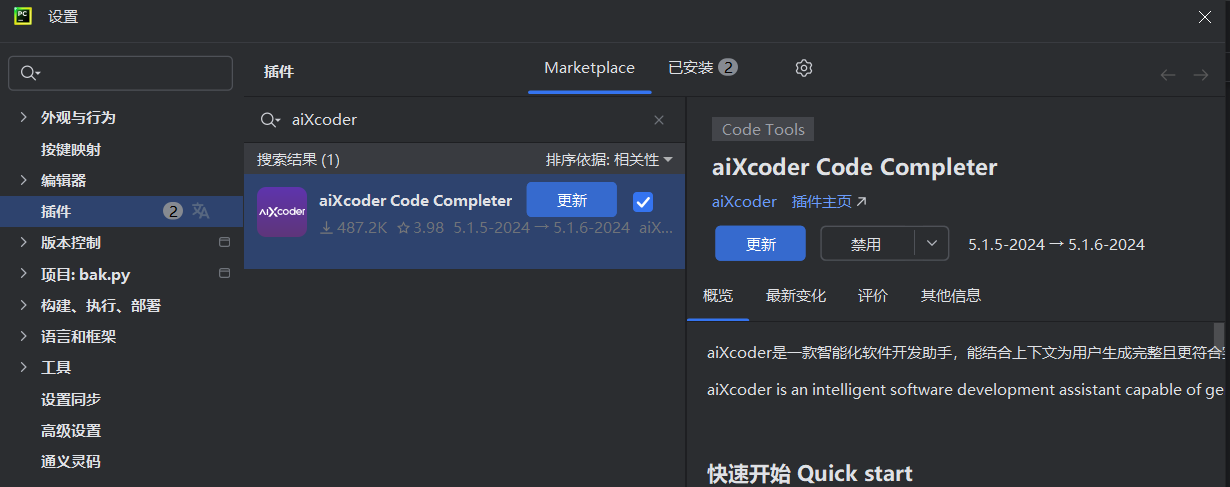The height and width of the screenshot is (487, 1230).
Task: Select the 概览 tab
Action: pyautogui.click(x=718, y=296)
